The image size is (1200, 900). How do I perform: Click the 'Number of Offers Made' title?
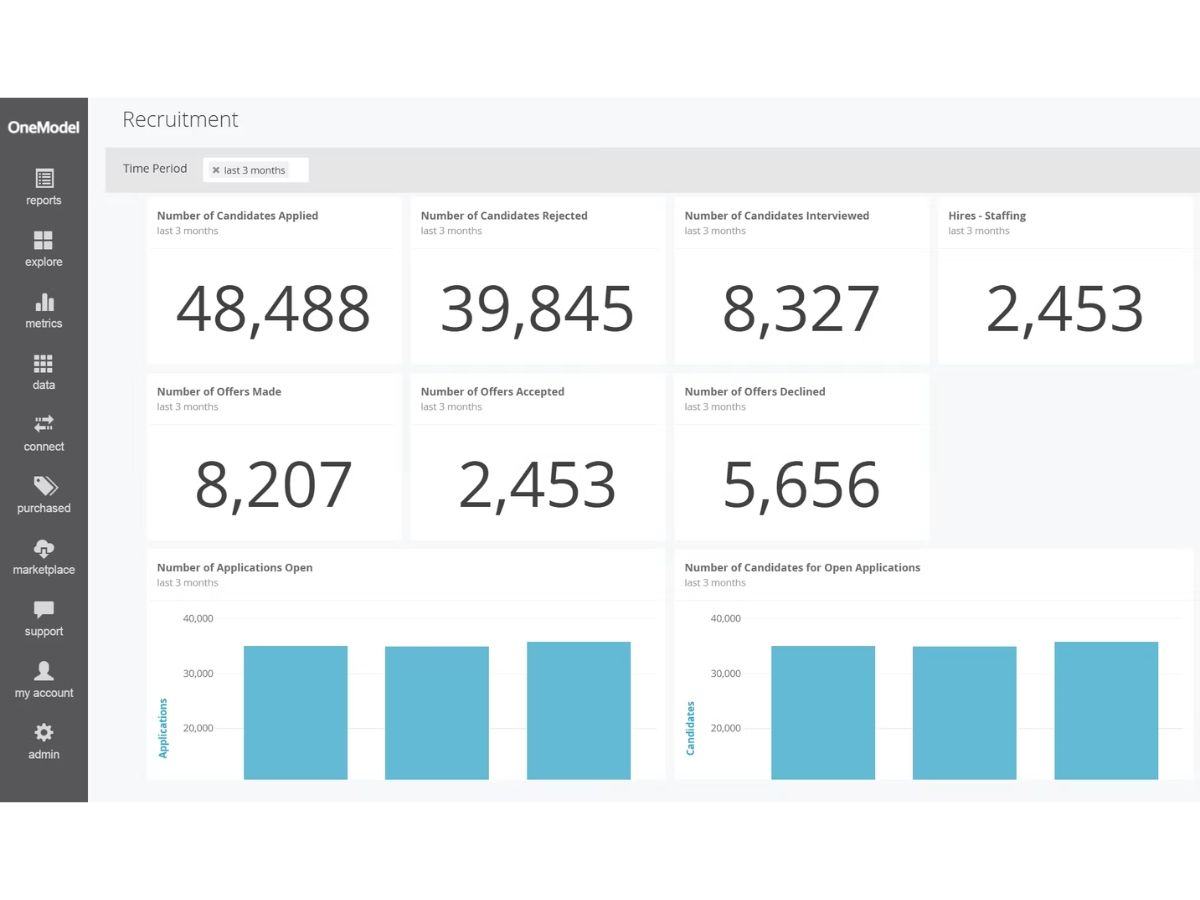pyautogui.click(x=219, y=392)
